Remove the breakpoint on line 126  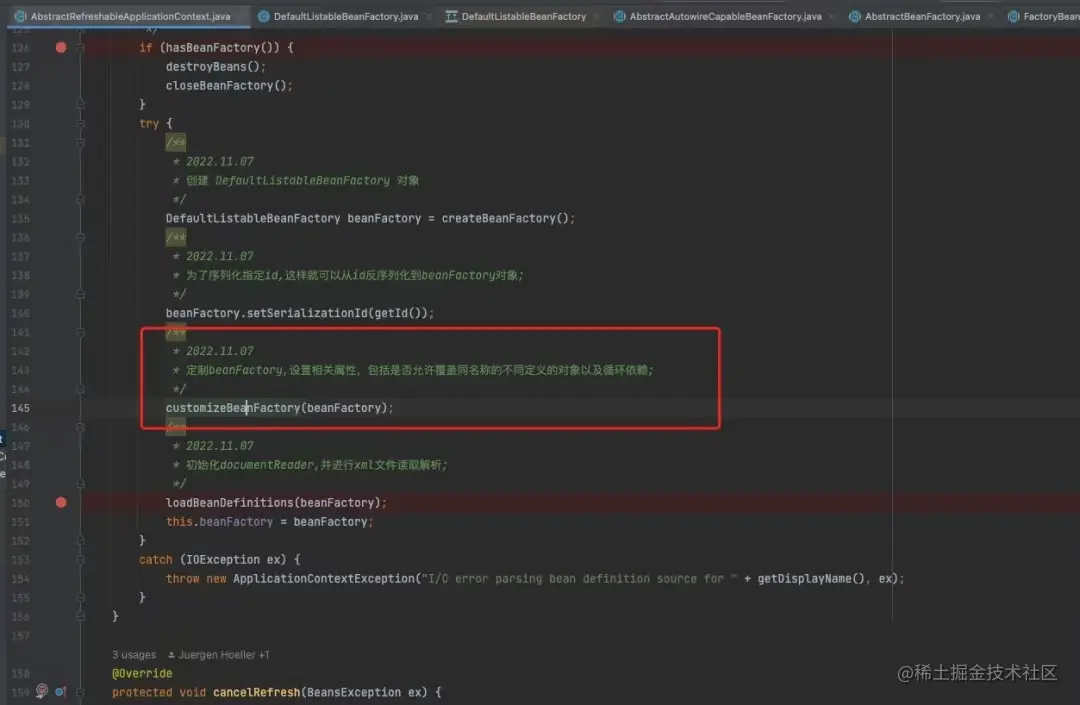(61, 48)
